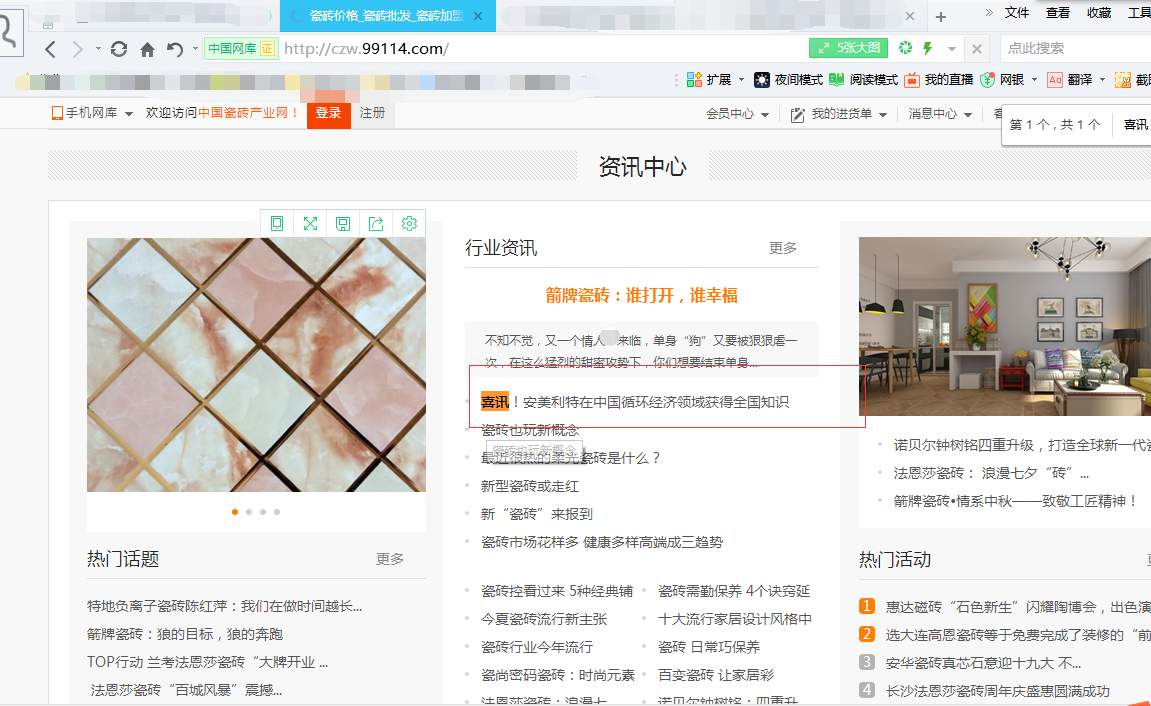
Task: Click the green aperture icon in address bar
Action: 905,48
